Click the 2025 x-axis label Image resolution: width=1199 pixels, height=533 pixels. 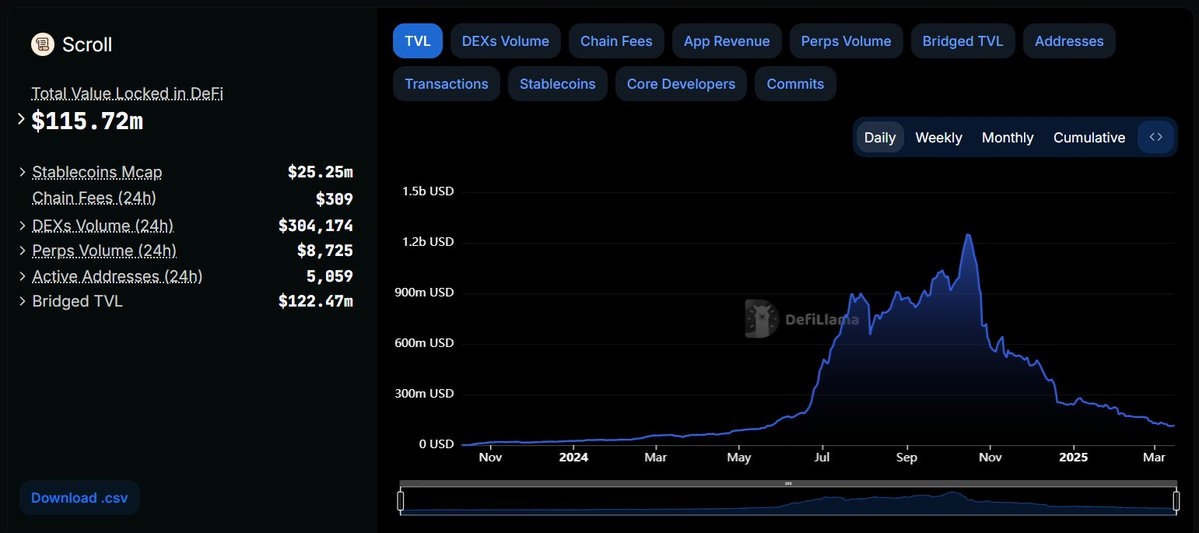[x=1074, y=457]
